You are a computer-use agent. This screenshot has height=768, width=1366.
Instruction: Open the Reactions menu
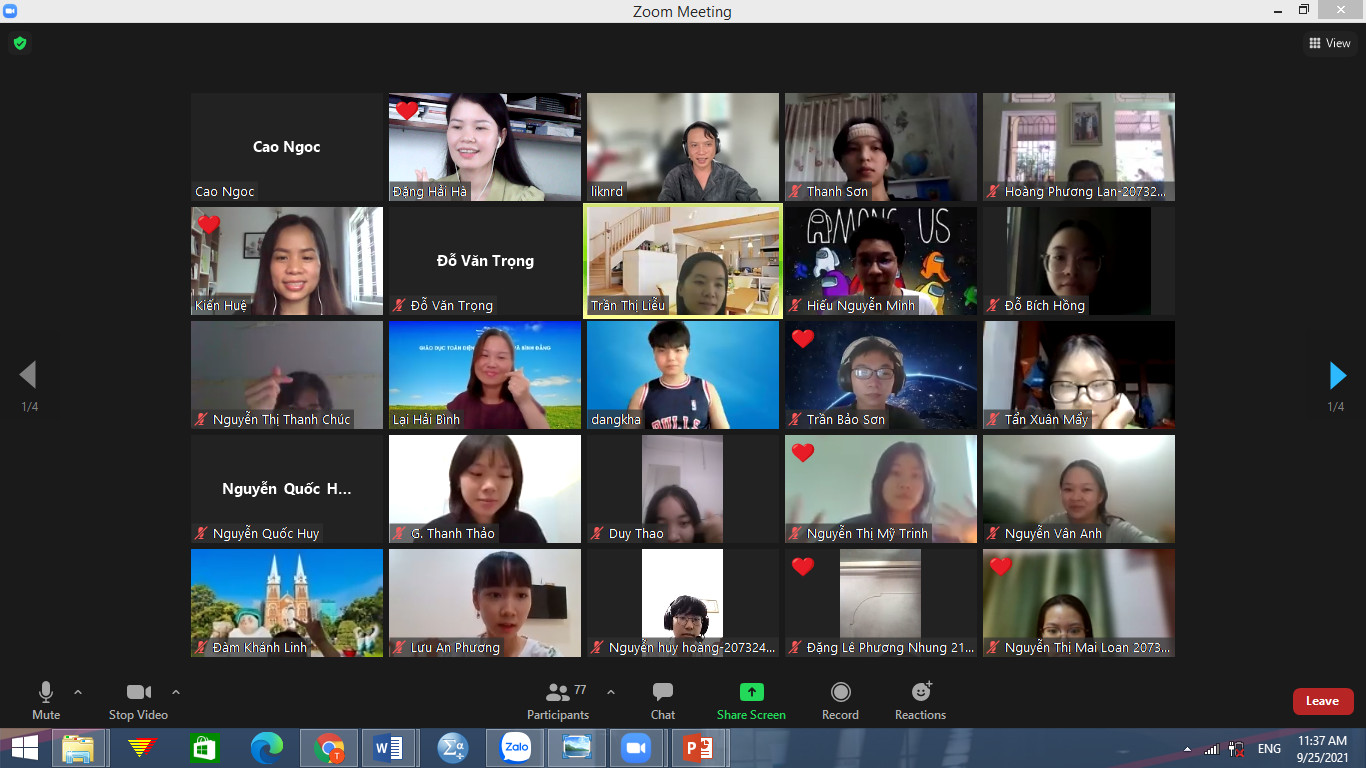(x=920, y=700)
